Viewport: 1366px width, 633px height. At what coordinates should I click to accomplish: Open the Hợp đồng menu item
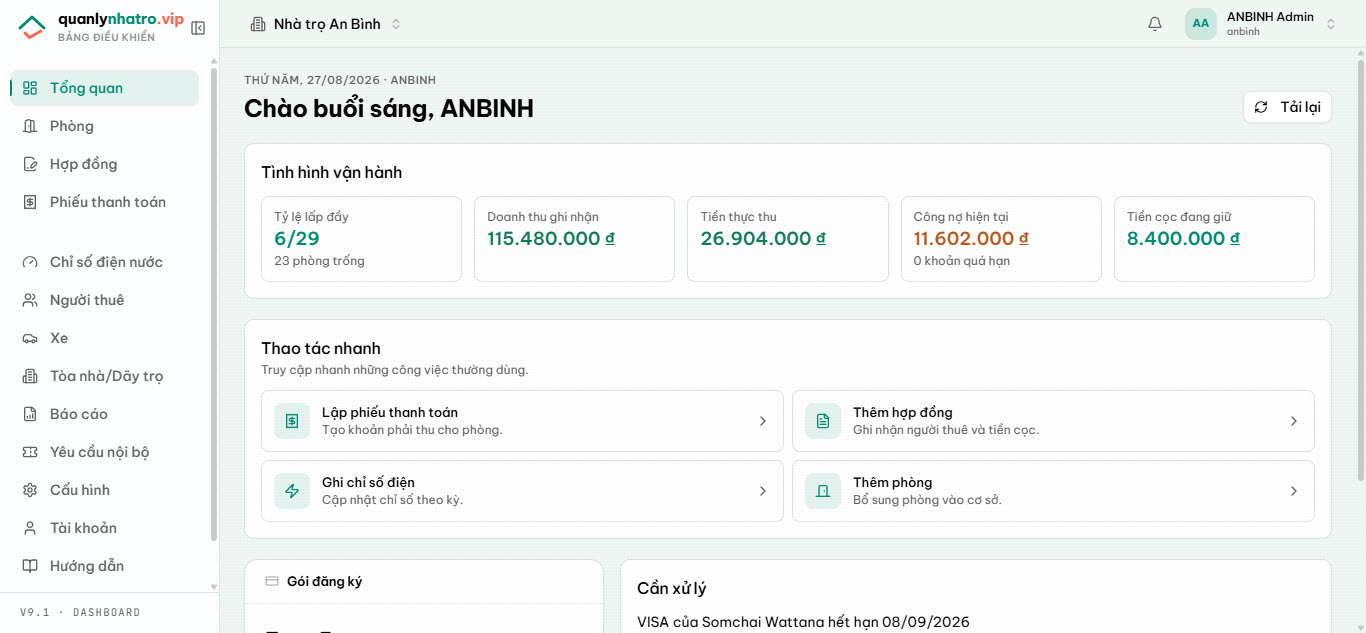(104, 164)
